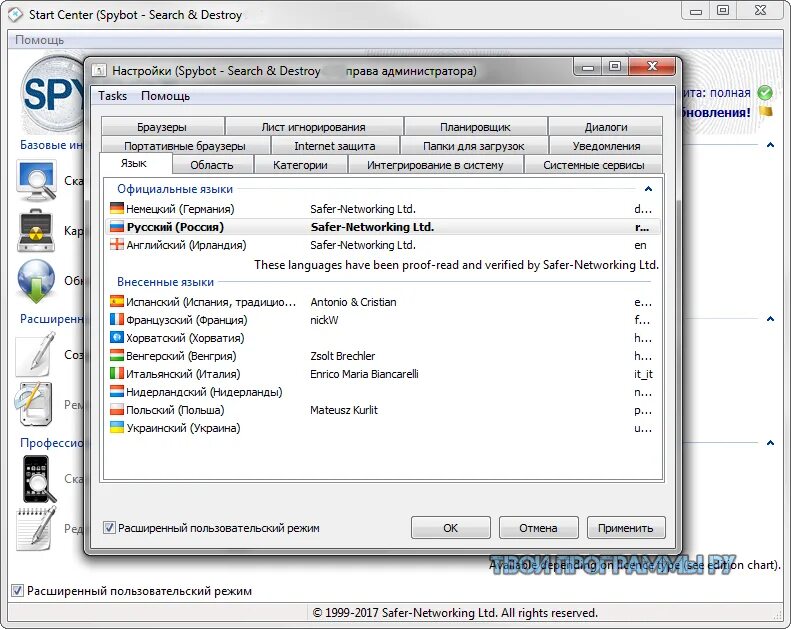The height and width of the screenshot is (629, 791).
Task: Collapse the Профессиональные section in Start Center
Action: (x=770, y=443)
